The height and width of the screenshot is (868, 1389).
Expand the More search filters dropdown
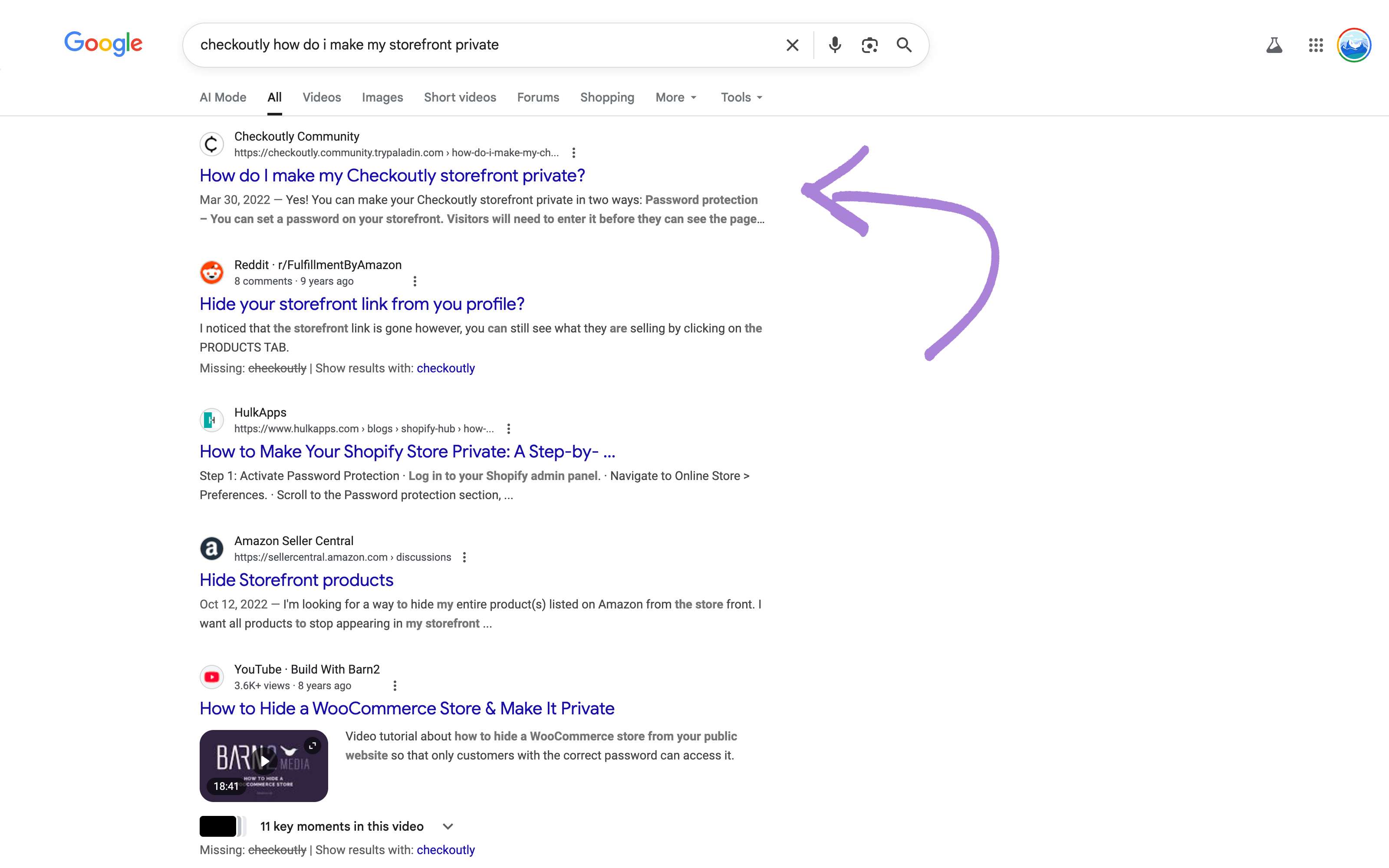click(x=675, y=98)
